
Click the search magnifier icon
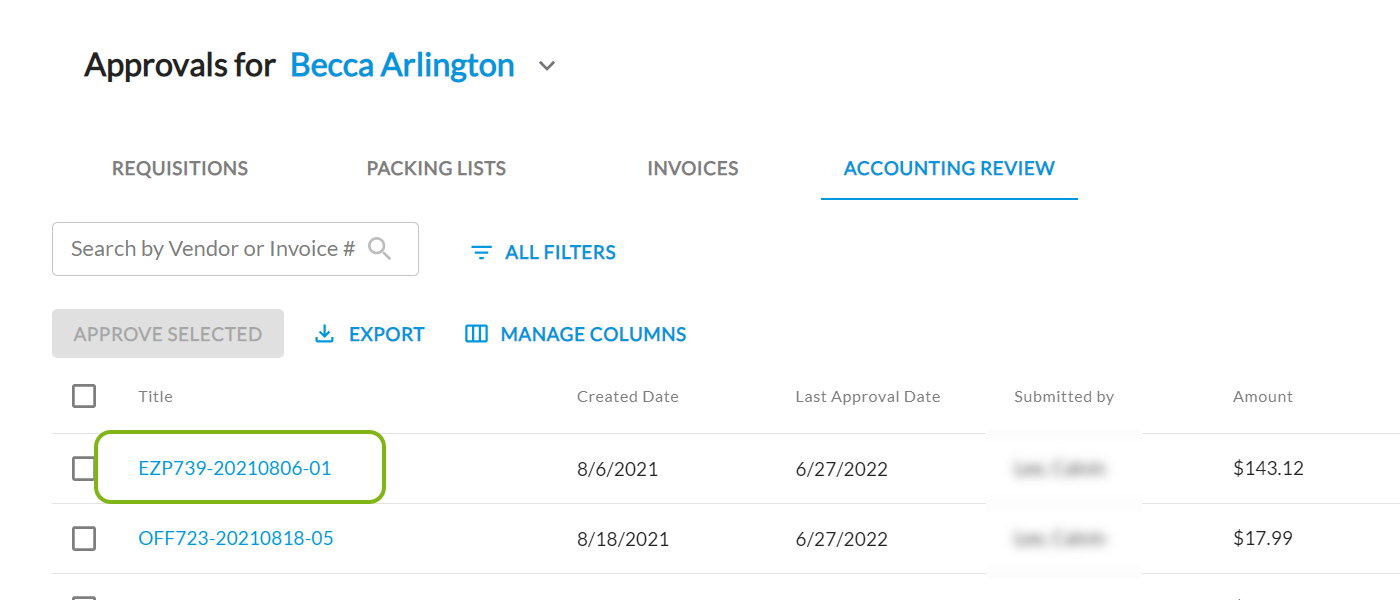[x=380, y=248]
